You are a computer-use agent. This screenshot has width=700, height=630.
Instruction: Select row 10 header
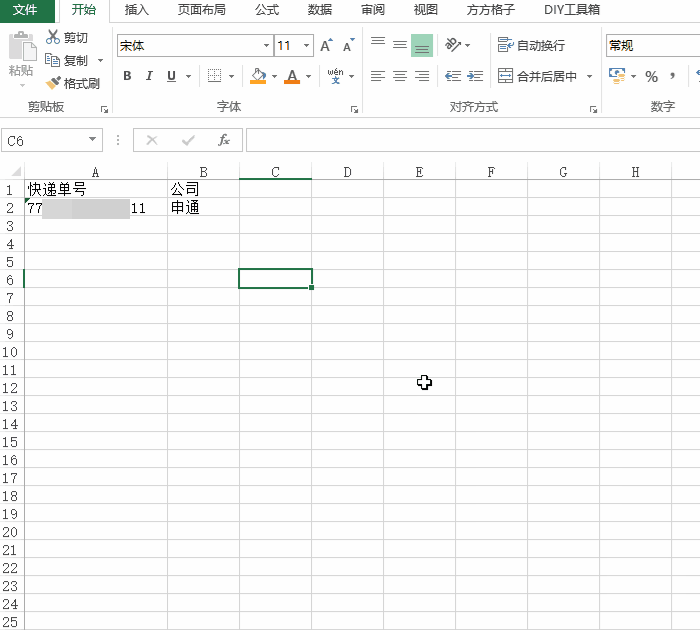pyautogui.click(x=11, y=352)
